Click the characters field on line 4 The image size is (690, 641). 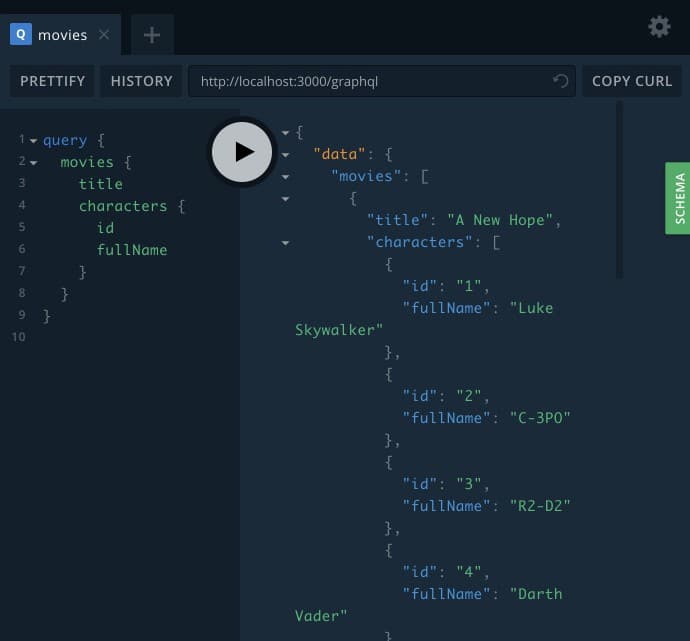123,206
